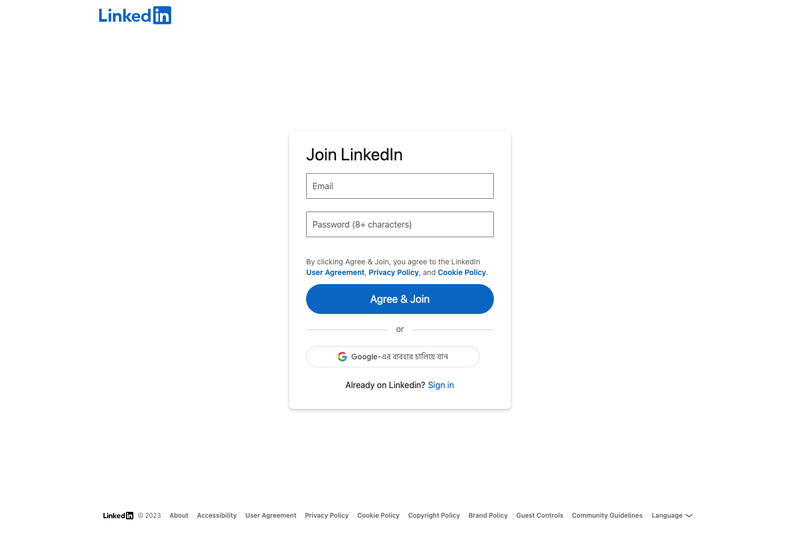Open the footer User Agreement link

[x=270, y=516]
